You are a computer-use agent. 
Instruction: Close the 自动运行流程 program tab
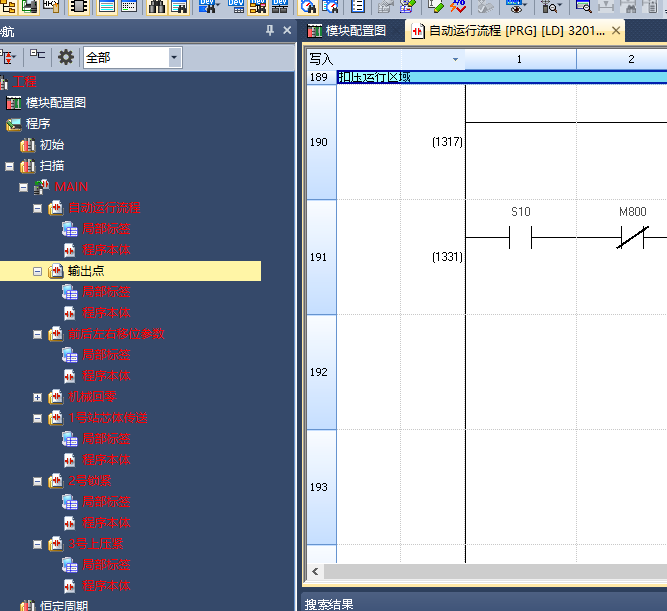[616, 31]
